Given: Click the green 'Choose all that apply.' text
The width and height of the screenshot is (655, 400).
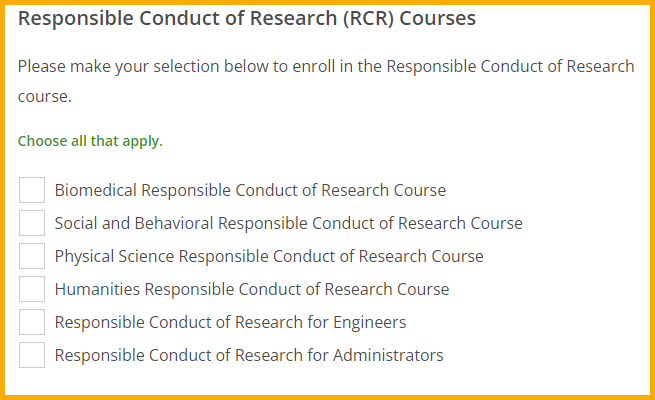Looking at the screenshot, I should (x=90, y=141).
